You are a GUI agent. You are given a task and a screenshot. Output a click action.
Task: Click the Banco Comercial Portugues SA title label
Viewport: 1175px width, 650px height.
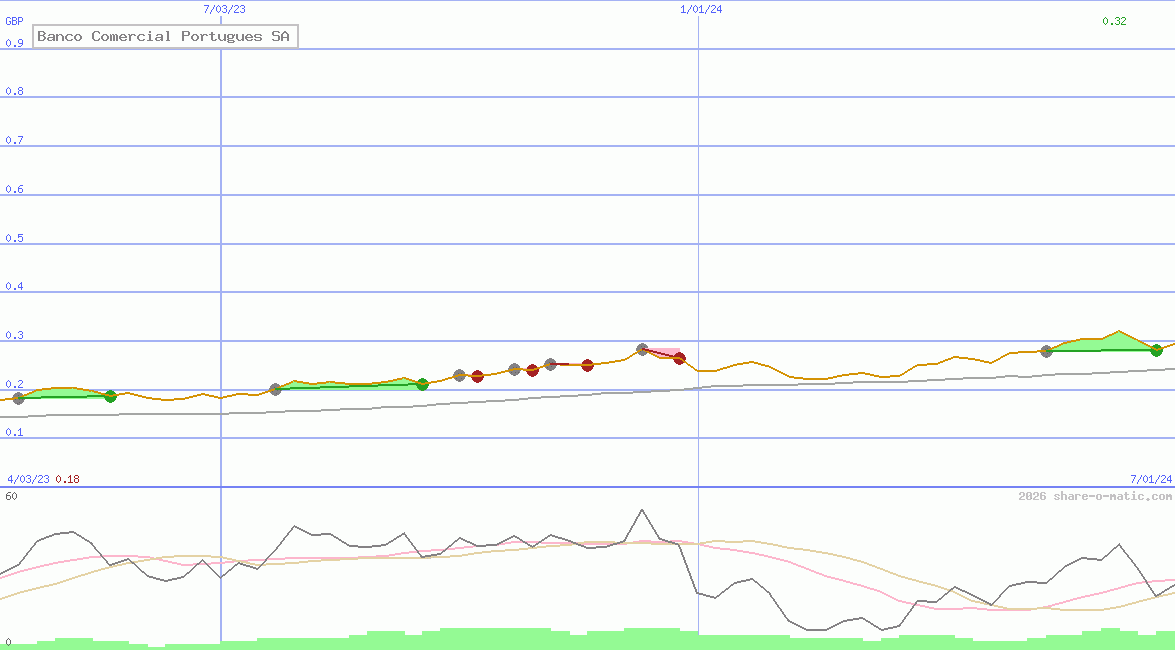[164, 37]
